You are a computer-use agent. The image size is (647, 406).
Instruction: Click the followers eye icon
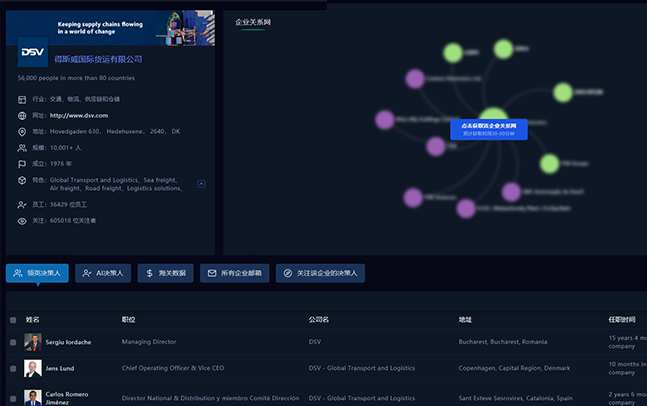[22, 221]
